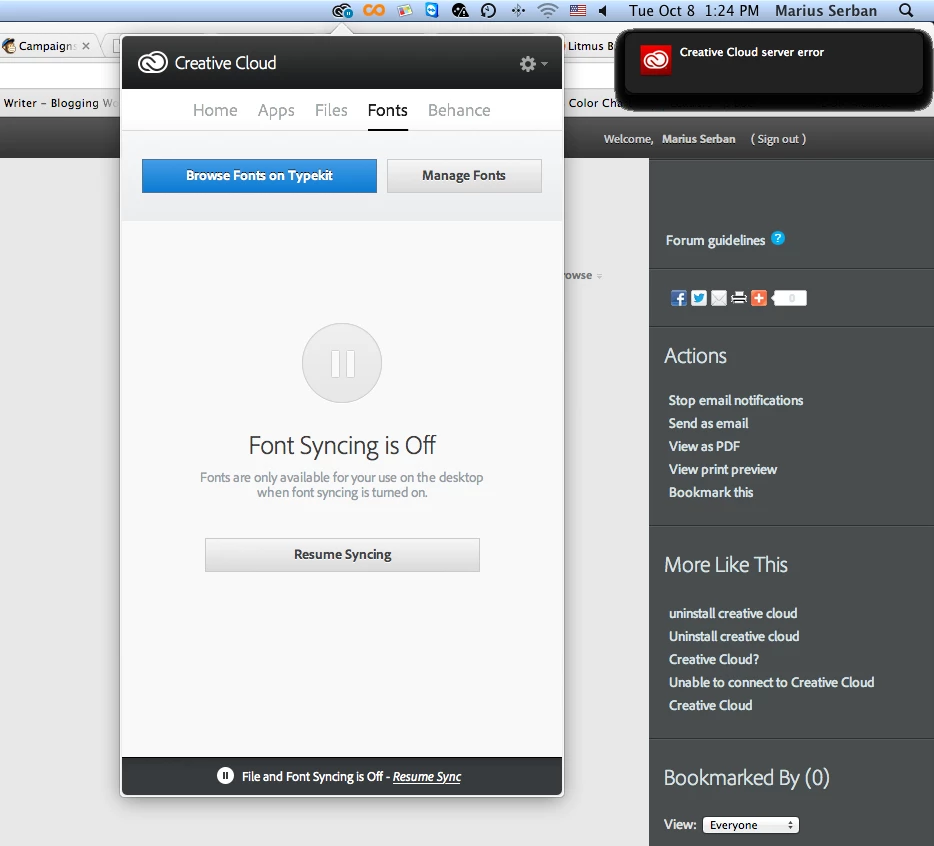Click the Creative Cloud menu bar icon
Viewport: 934px width, 846px height.
(x=343, y=11)
